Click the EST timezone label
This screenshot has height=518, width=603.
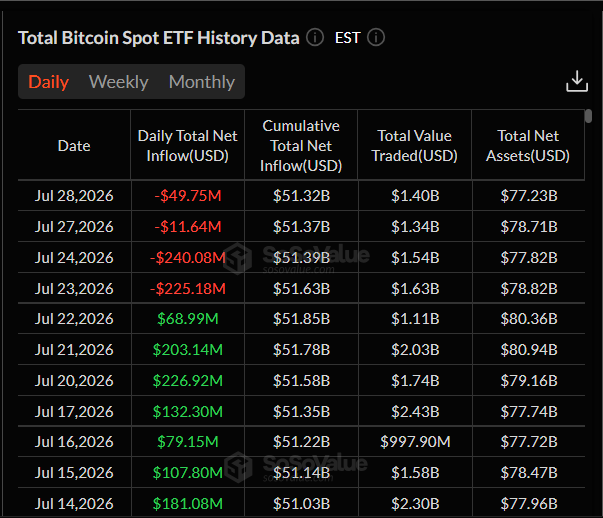pos(347,38)
